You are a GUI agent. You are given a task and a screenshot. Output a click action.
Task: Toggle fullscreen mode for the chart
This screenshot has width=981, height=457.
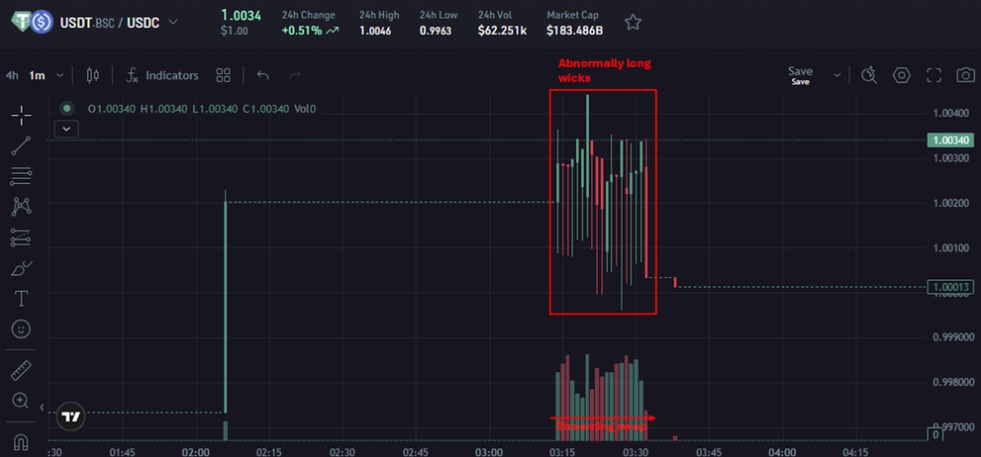(x=934, y=75)
